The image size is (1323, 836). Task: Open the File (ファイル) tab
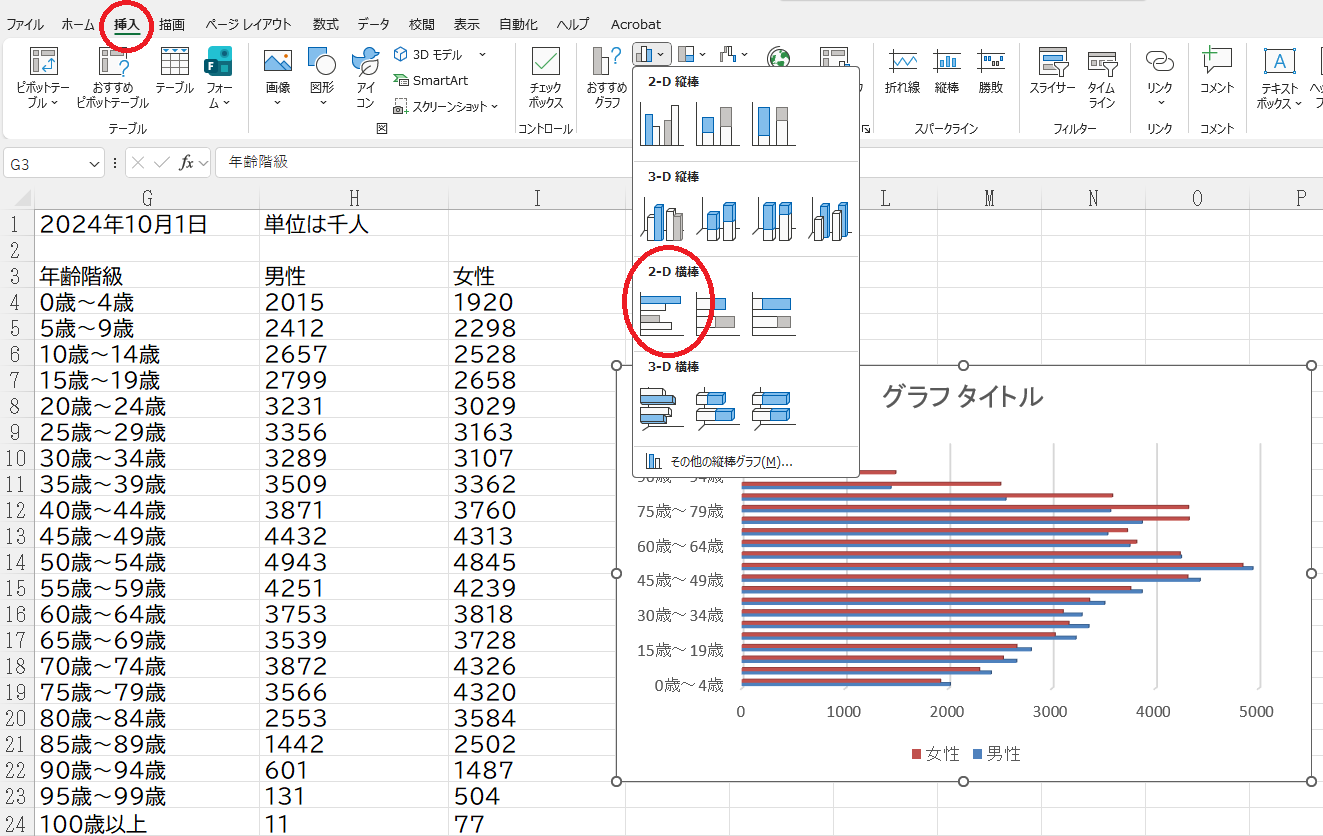pyautogui.click(x=25, y=24)
